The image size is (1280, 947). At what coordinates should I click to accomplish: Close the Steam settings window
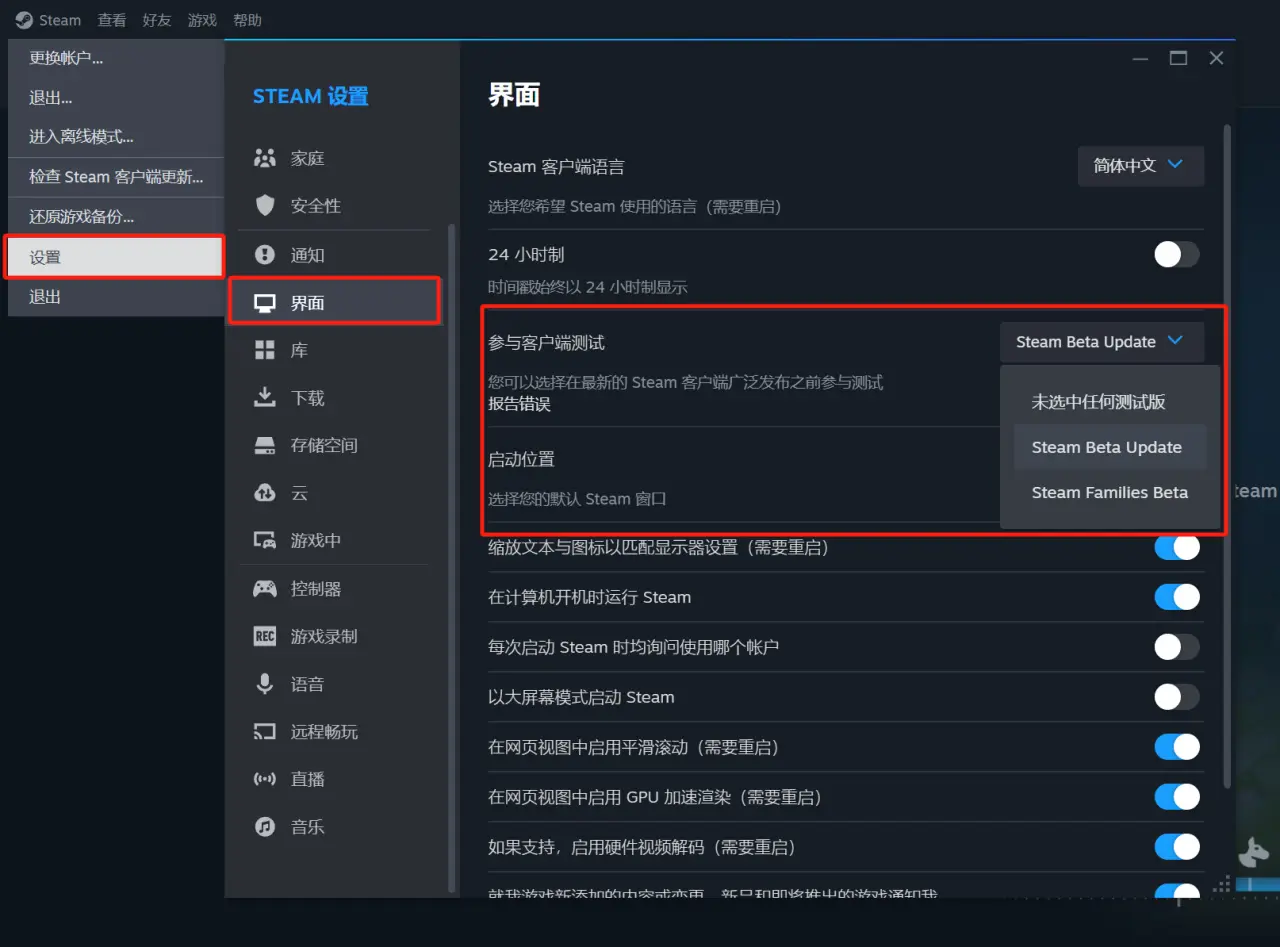coord(1216,58)
